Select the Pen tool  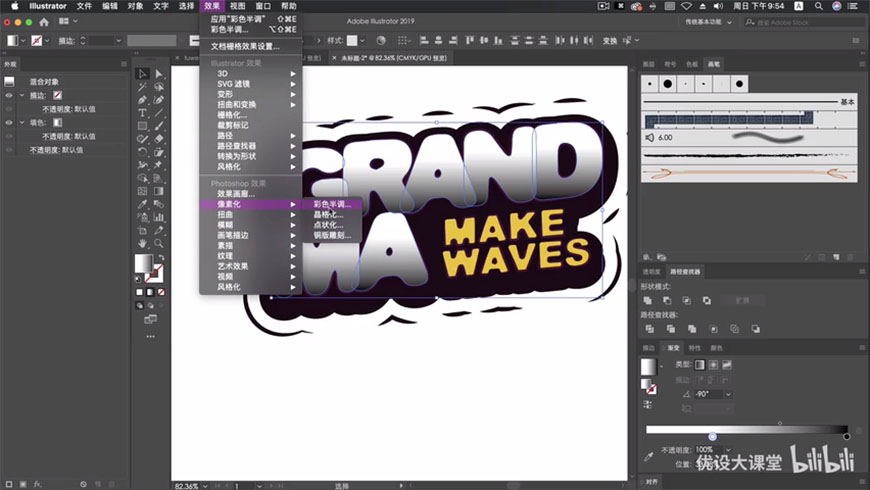point(142,100)
